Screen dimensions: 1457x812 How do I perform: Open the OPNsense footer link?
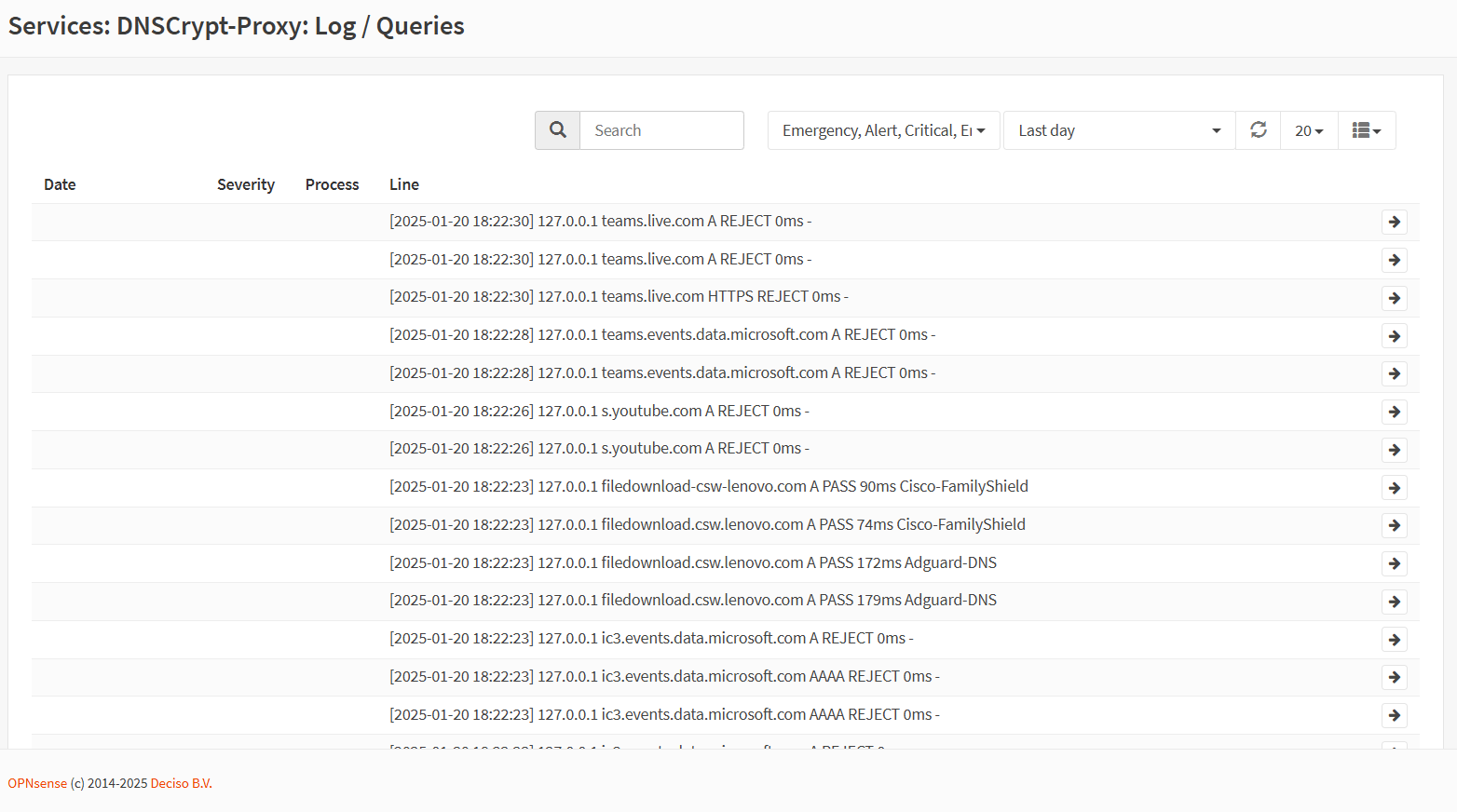(x=37, y=783)
